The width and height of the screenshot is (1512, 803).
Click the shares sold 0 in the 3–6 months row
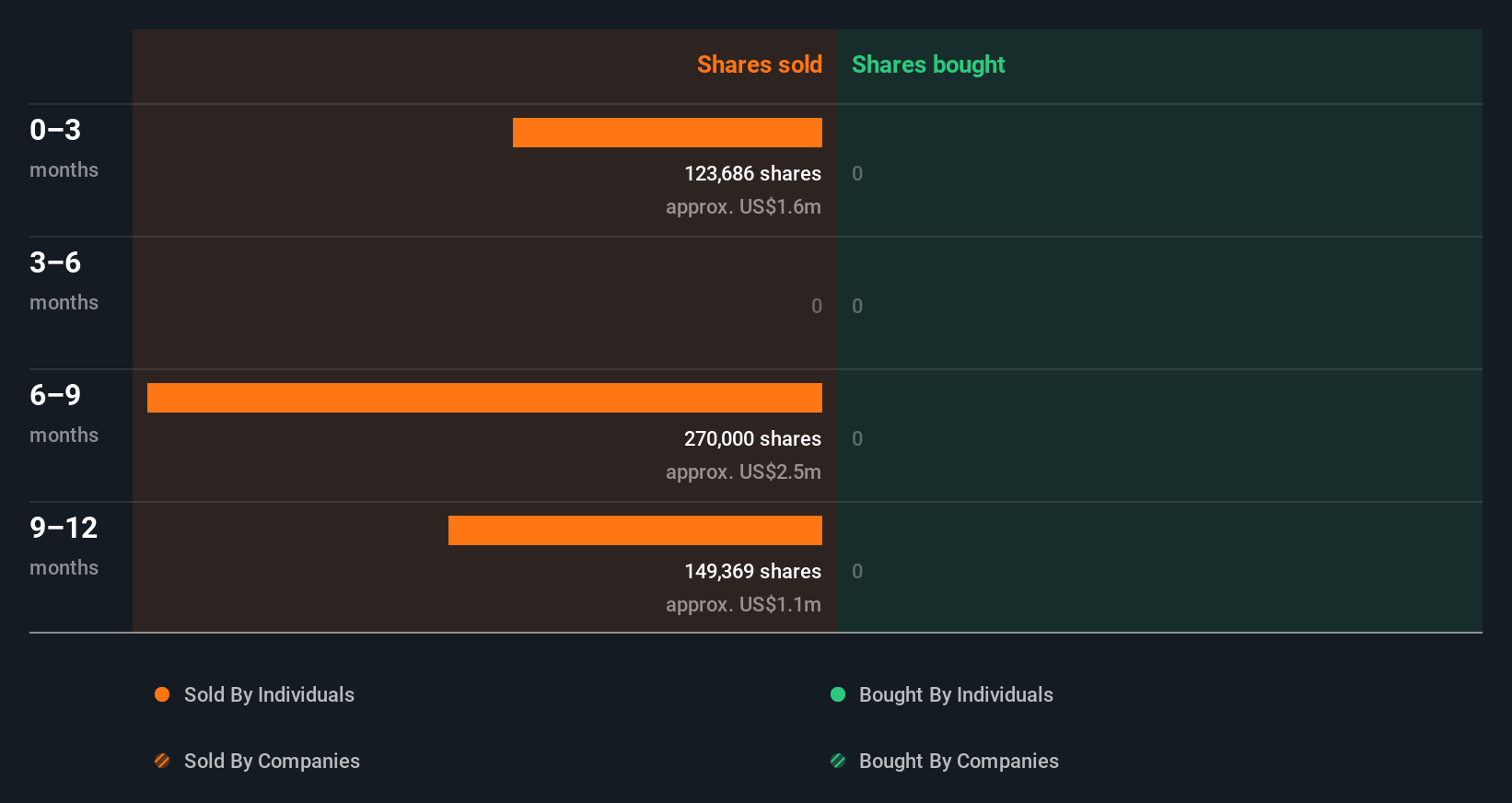point(817,306)
